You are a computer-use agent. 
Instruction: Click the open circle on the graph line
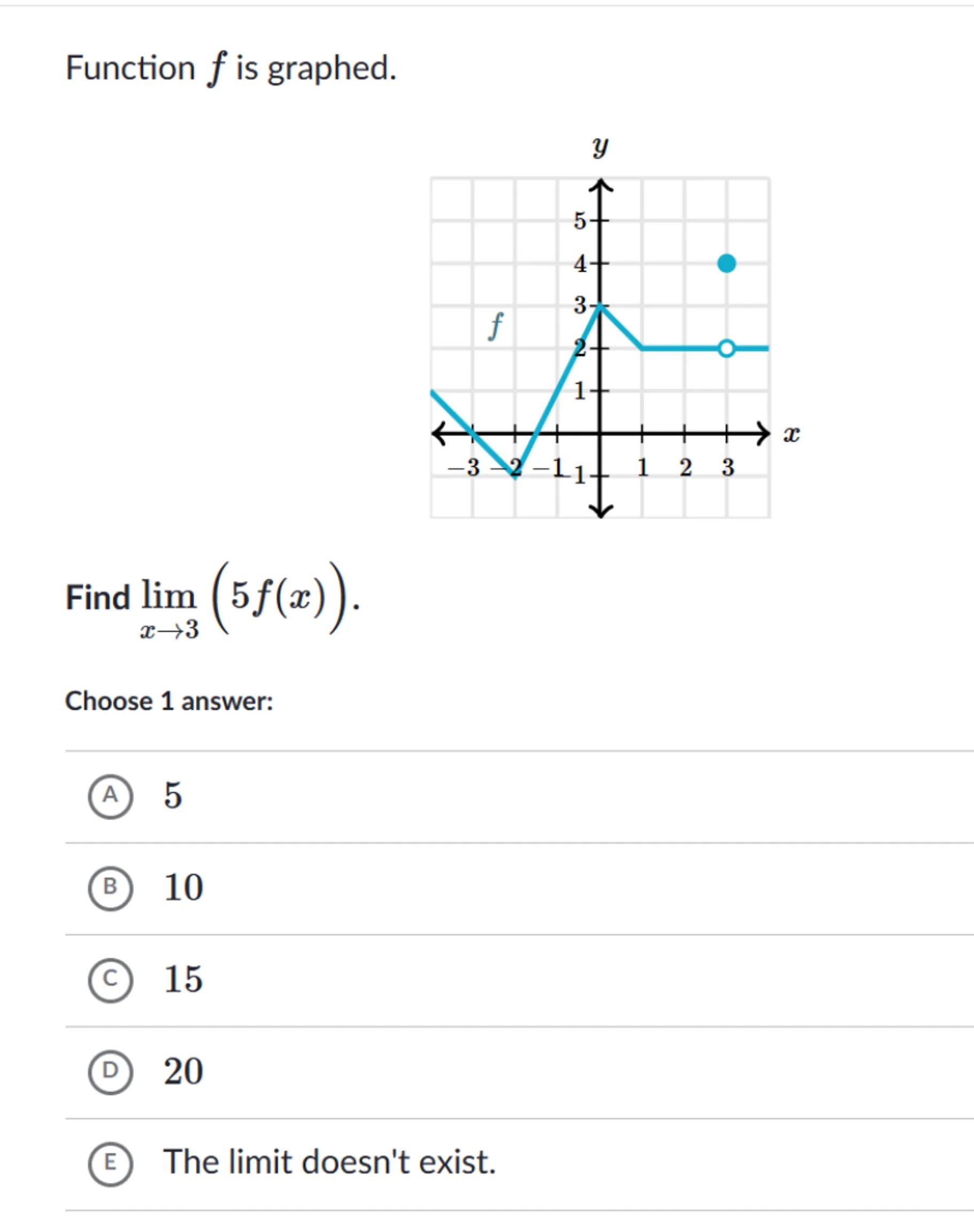[726, 348]
